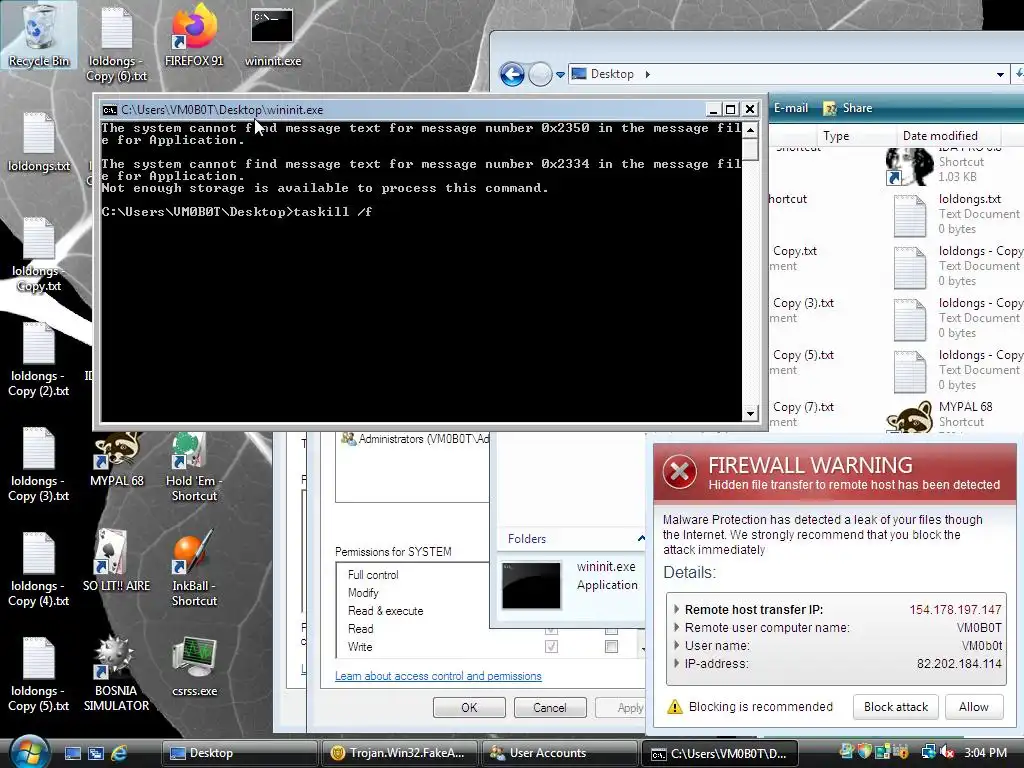
Task: Select csrss.exe icon on the desktop
Action: coord(195,666)
